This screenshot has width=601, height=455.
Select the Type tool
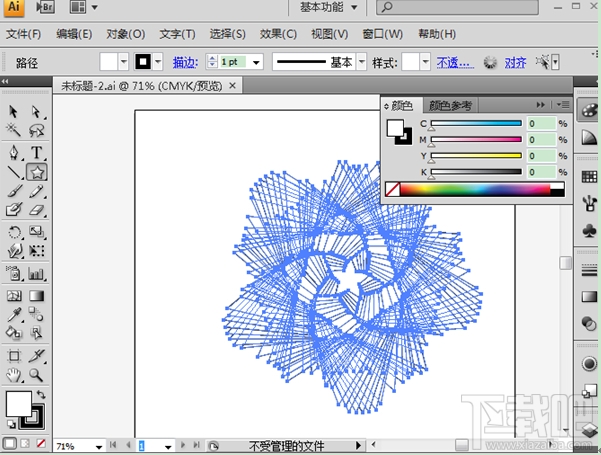pos(36,152)
